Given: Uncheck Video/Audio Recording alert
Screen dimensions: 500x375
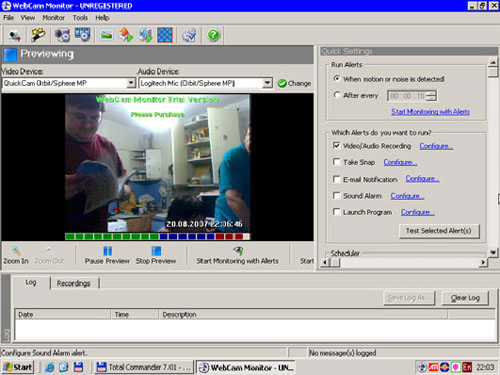Looking at the screenshot, I should tap(336, 146).
